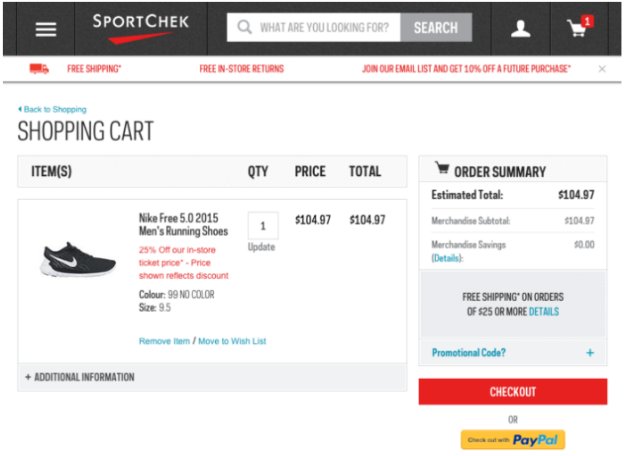Click the magnifying glass search icon

click(x=244, y=27)
